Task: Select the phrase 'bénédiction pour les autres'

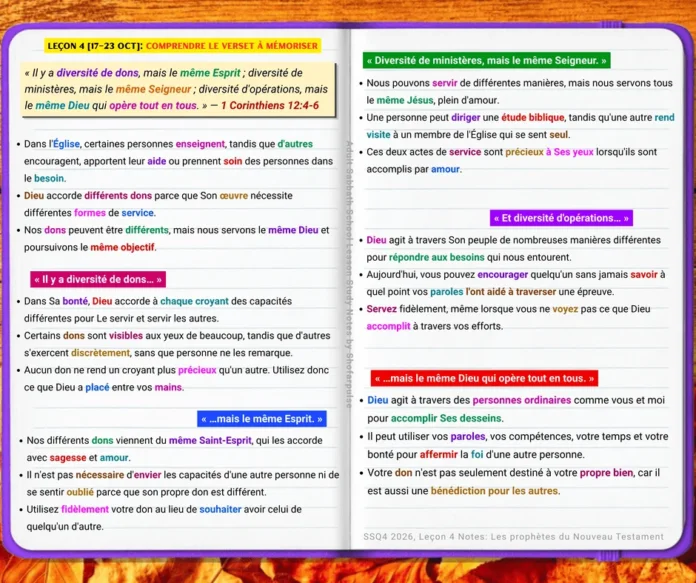Action: coord(494,491)
